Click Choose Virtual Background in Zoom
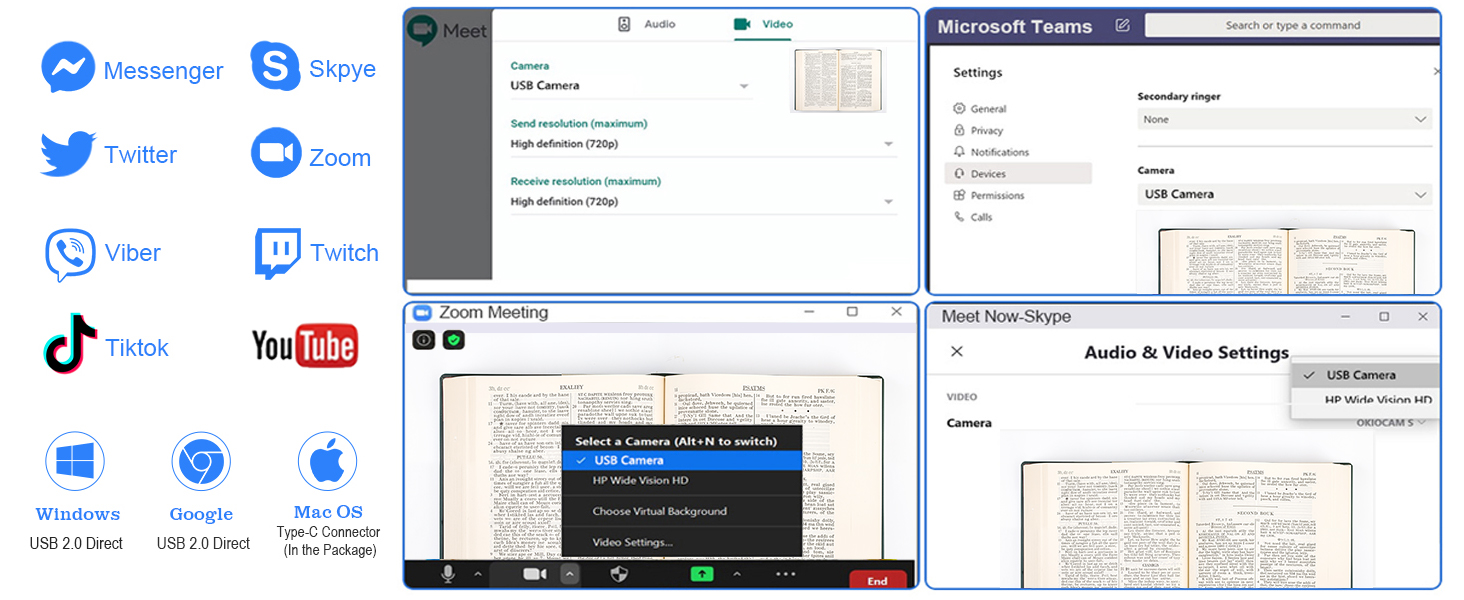This screenshot has width=1464, height=600. pyautogui.click(x=682, y=511)
